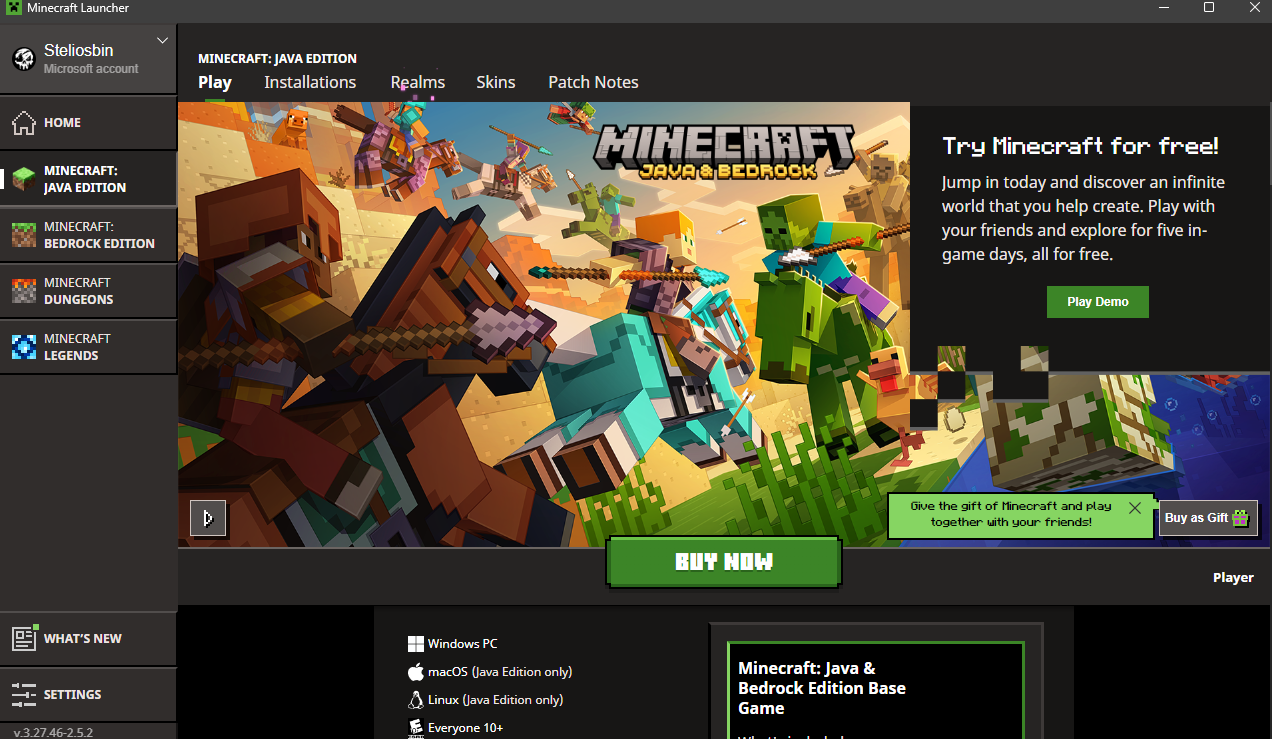Image resolution: width=1272 pixels, height=739 pixels.
Task: Click the Minecraft Launcher creeper icon in title bar
Action: (x=13, y=8)
